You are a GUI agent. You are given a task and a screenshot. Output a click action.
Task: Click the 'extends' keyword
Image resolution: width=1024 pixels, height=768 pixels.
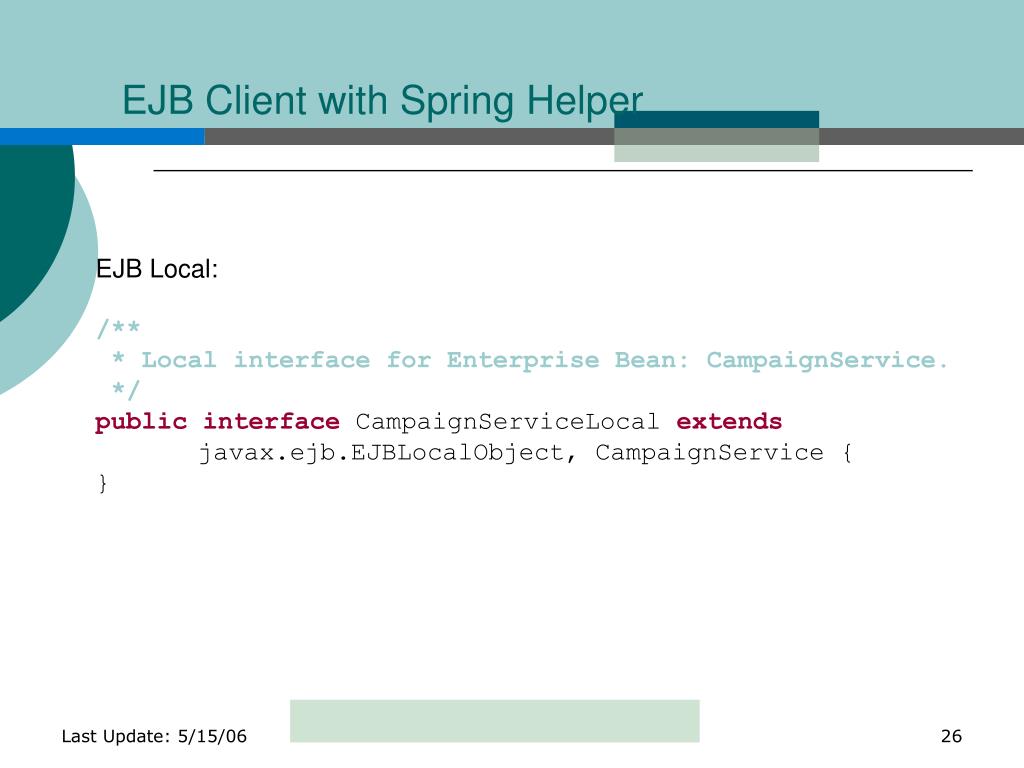coord(729,421)
